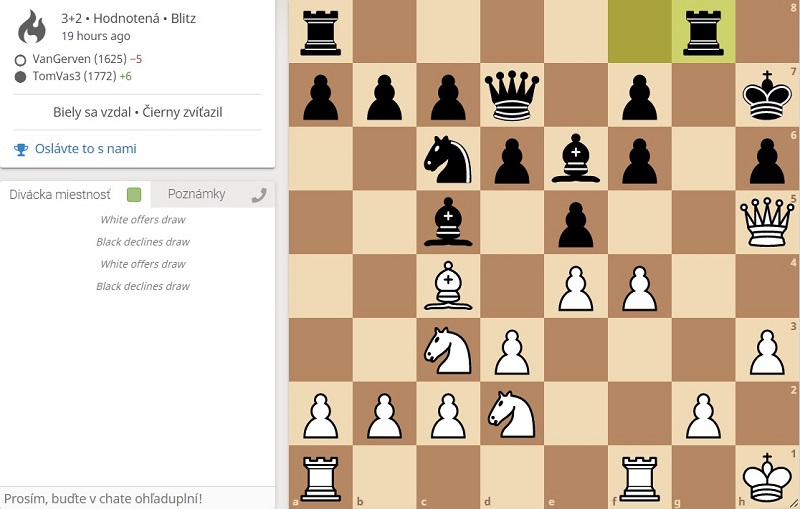
Task: Select the black king on h7
Action: click(768, 94)
